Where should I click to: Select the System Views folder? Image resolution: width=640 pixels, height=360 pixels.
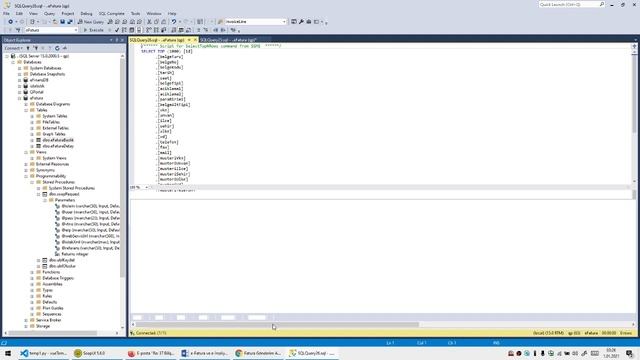(54, 158)
